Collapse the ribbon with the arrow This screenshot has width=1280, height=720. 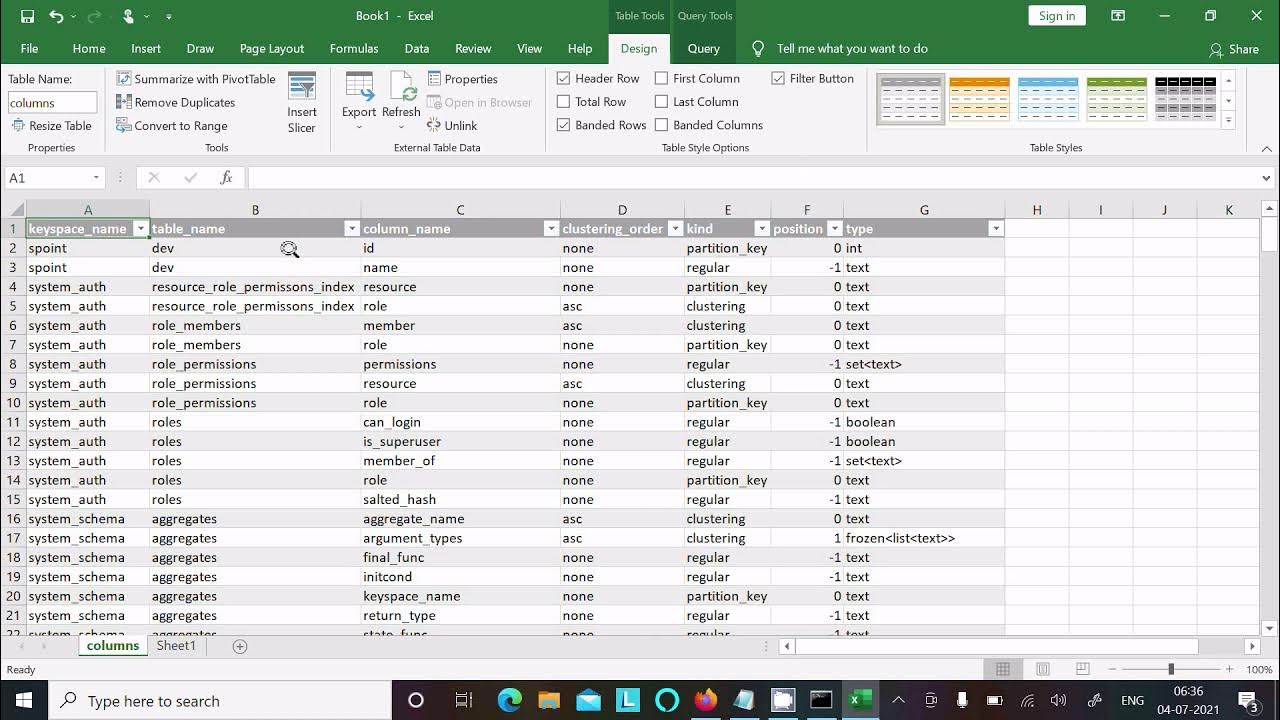tap(1267, 149)
